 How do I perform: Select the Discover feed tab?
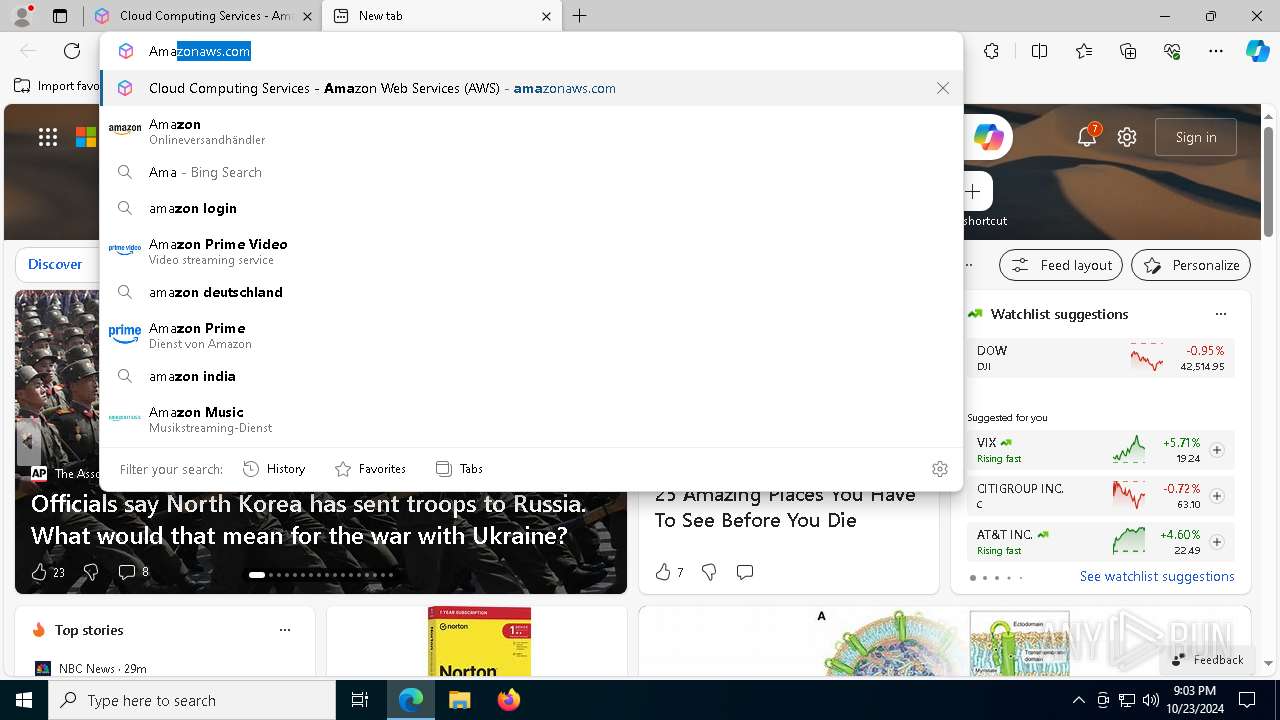click(55, 265)
